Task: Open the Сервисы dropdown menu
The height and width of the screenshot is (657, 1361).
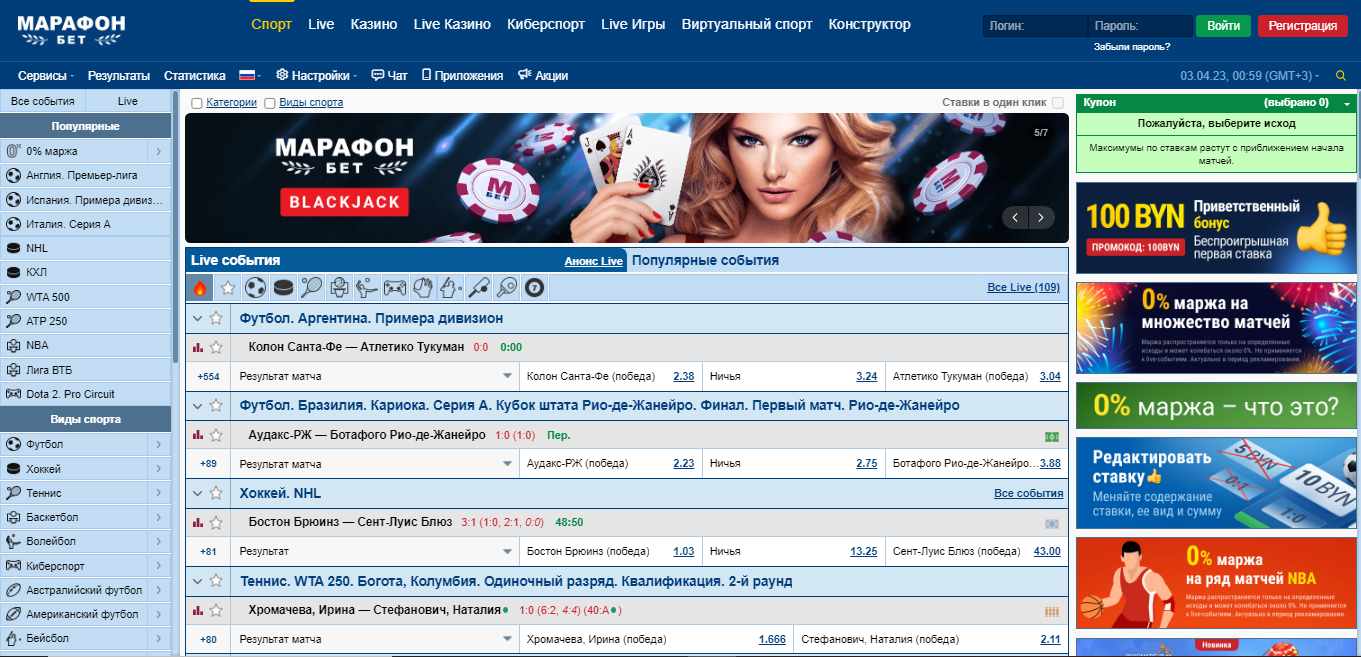Action: pos(46,75)
